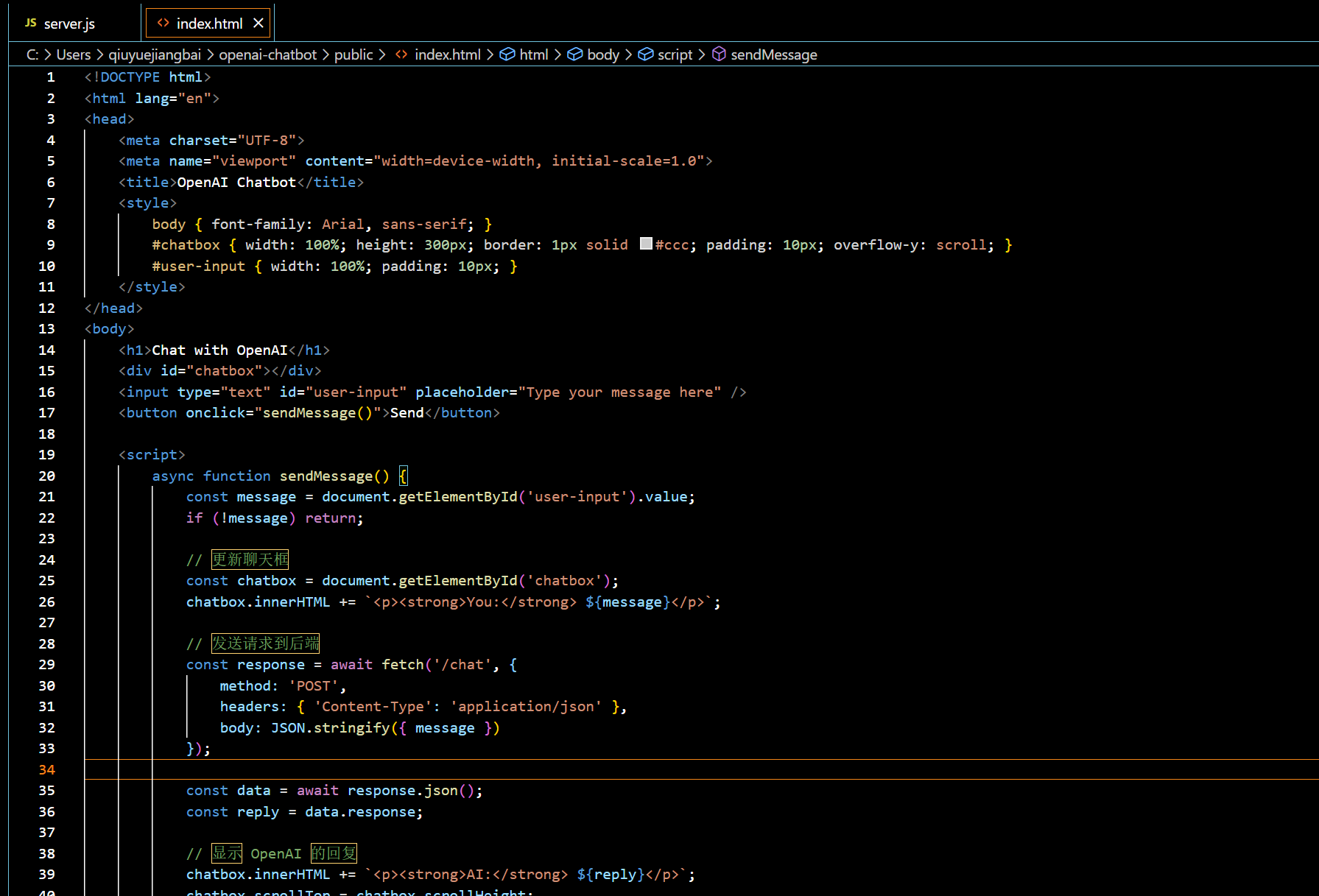Click the comment '更新聊天框' on line 24
Screen dimensions: 1319x896
[250, 560]
